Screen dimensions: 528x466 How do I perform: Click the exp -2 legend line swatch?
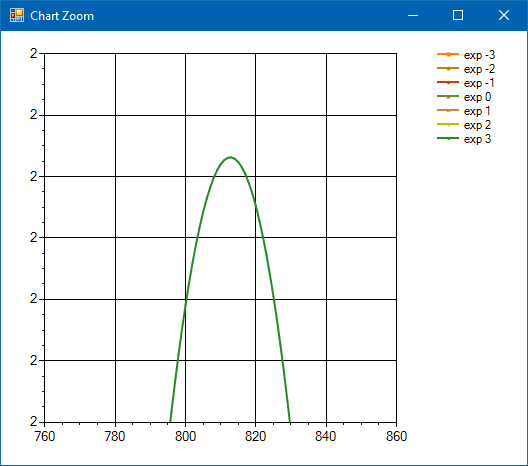448,68
